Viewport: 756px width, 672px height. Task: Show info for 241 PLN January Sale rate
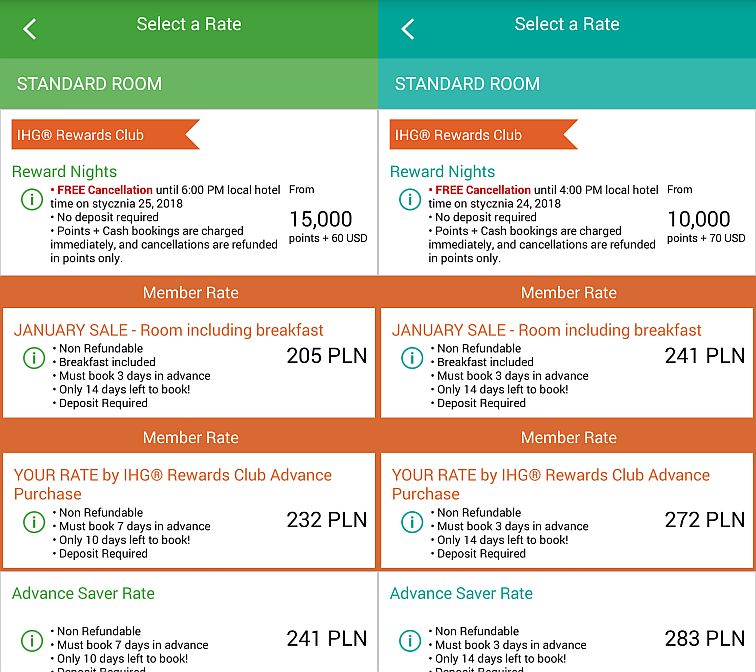412,358
